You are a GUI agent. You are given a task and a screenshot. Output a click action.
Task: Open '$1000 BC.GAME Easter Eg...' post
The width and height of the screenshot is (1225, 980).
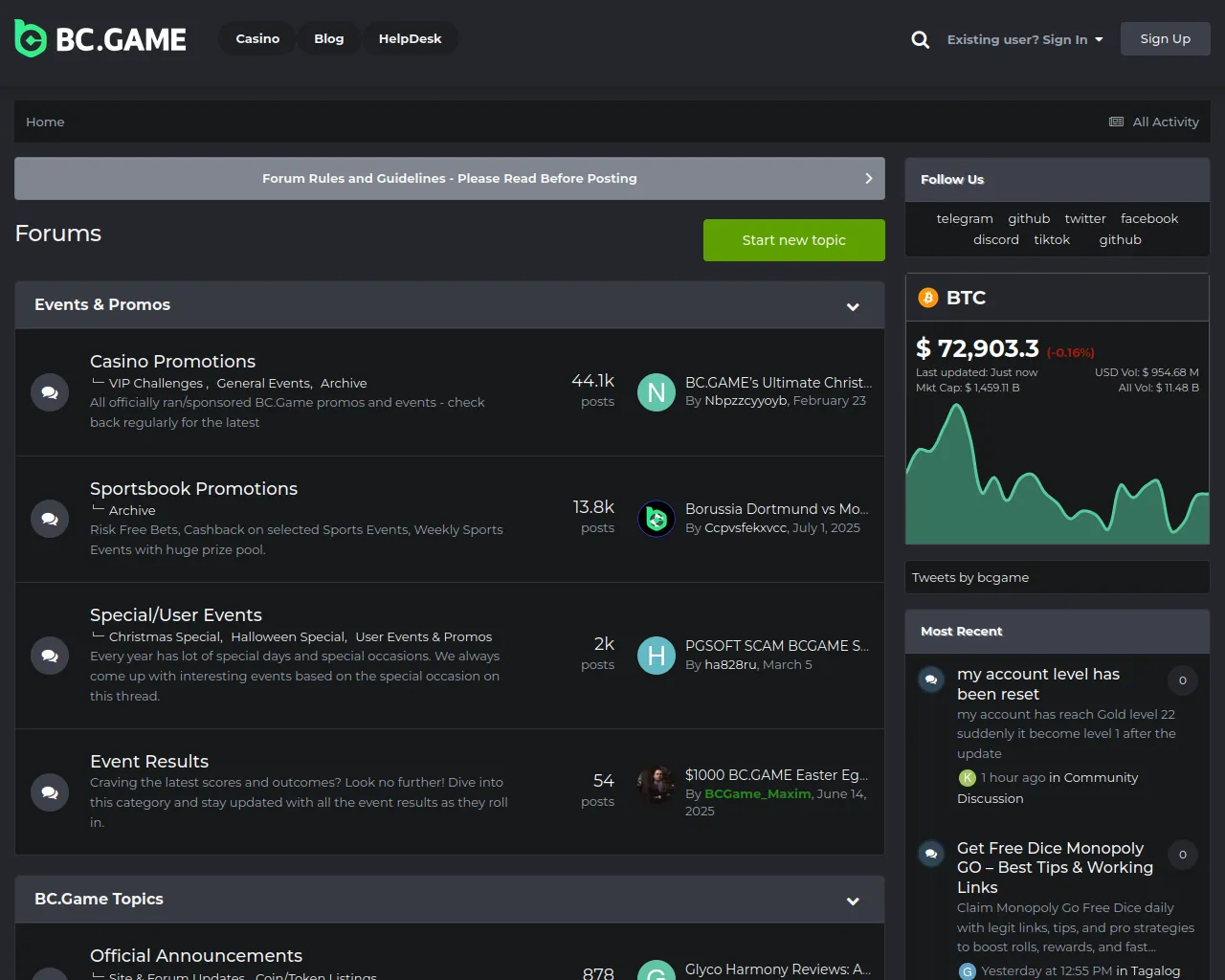(776, 774)
